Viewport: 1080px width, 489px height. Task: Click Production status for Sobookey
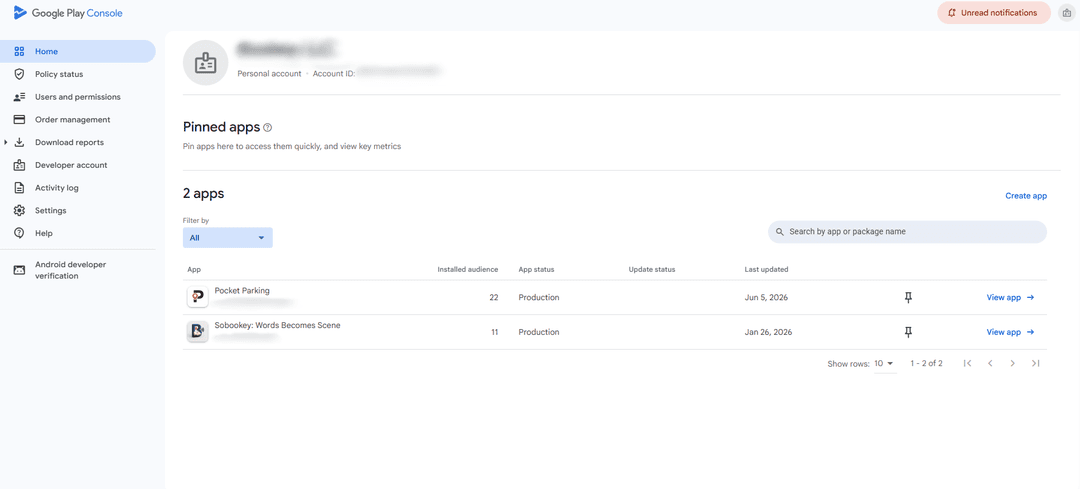539,332
